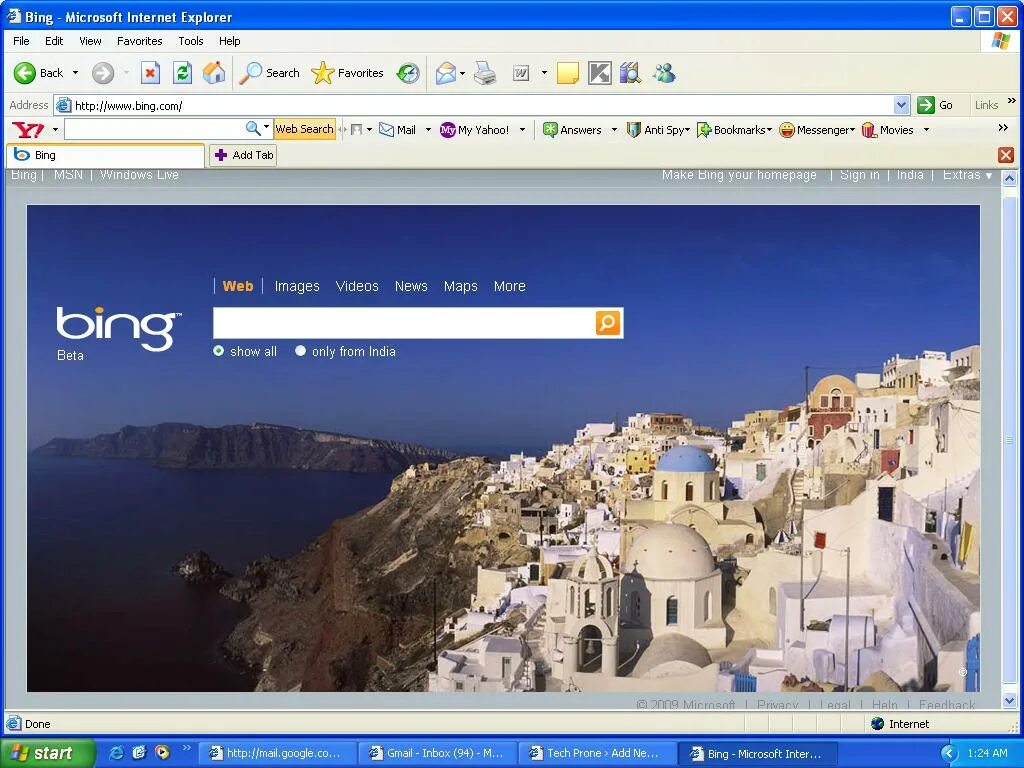Go to Home page via house icon
The image size is (1024, 768).
tap(214, 73)
